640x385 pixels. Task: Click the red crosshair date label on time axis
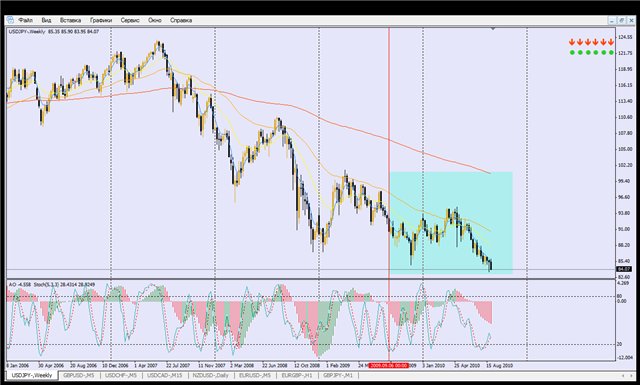coord(389,365)
